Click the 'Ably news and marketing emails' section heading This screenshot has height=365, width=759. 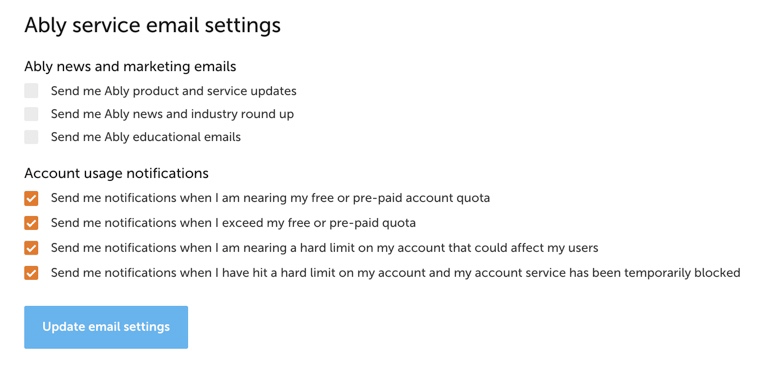click(x=130, y=66)
